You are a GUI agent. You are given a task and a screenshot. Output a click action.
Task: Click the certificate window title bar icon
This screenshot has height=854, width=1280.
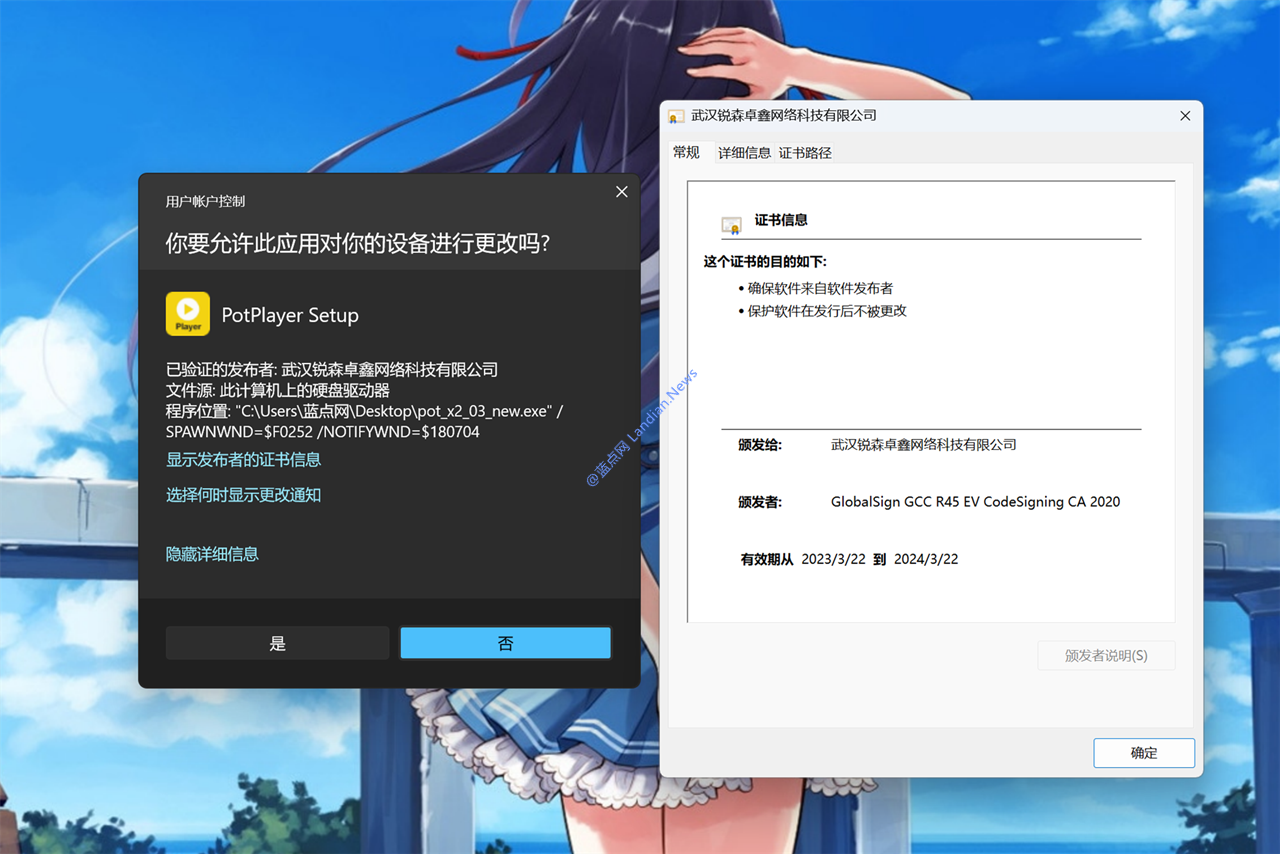(x=677, y=116)
